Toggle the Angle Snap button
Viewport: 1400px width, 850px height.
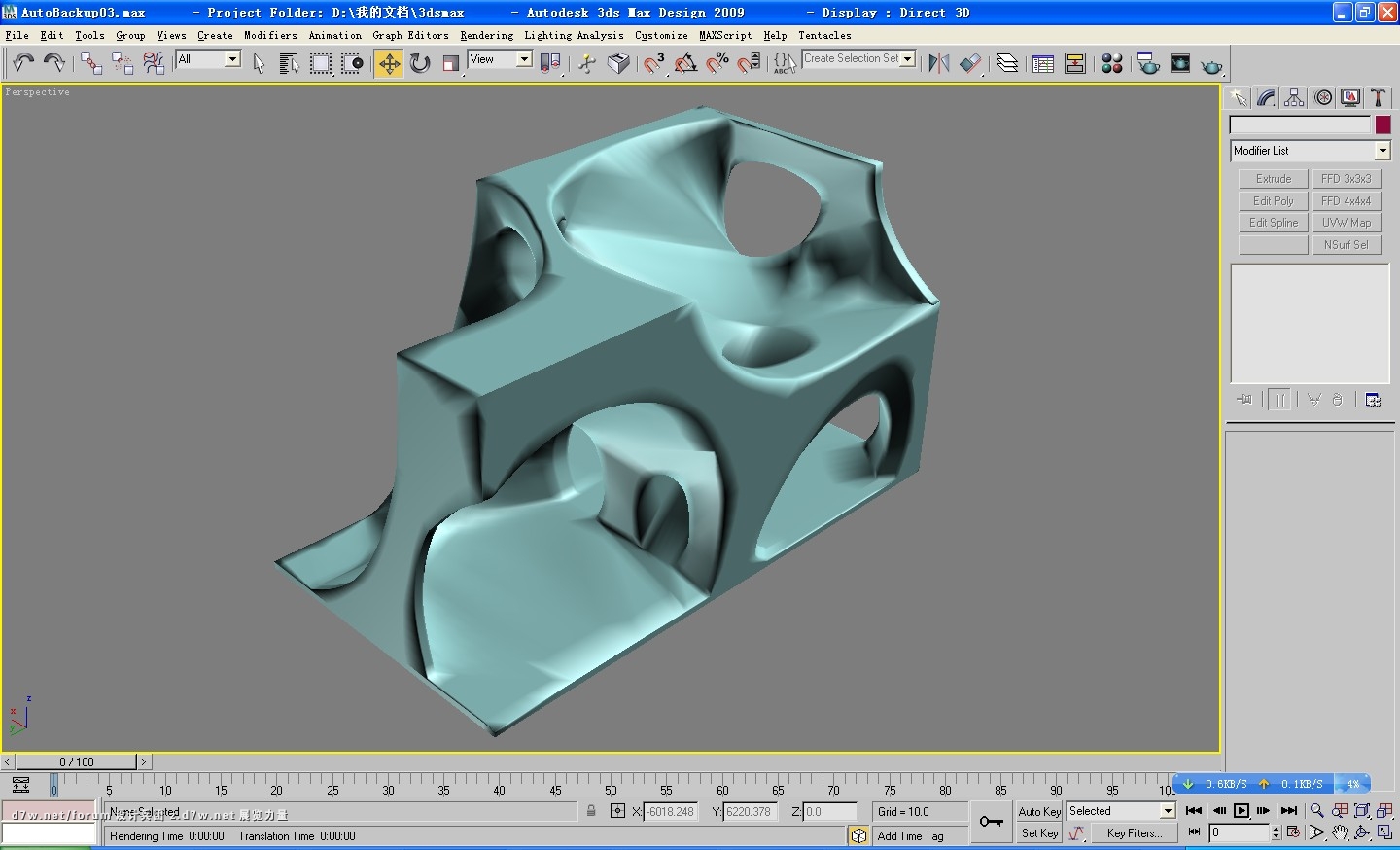[x=685, y=63]
